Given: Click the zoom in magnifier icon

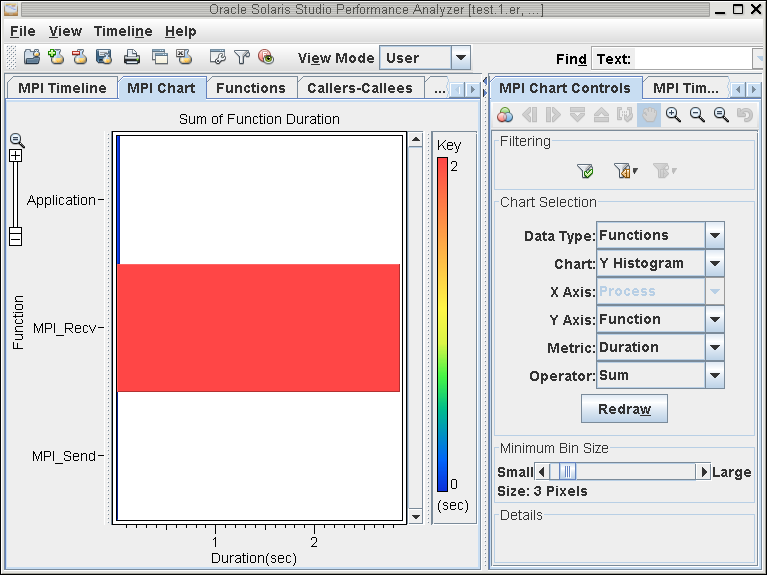Looking at the screenshot, I should pyautogui.click(x=673, y=115).
